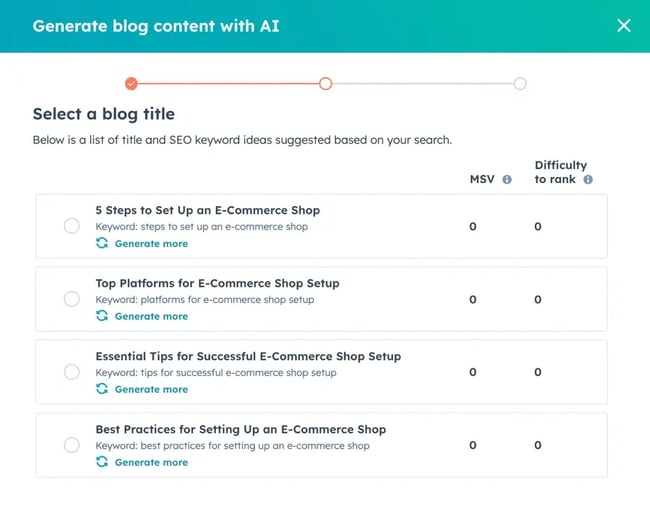Click the current second step circle
This screenshot has height=514, width=650.
tap(325, 84)
